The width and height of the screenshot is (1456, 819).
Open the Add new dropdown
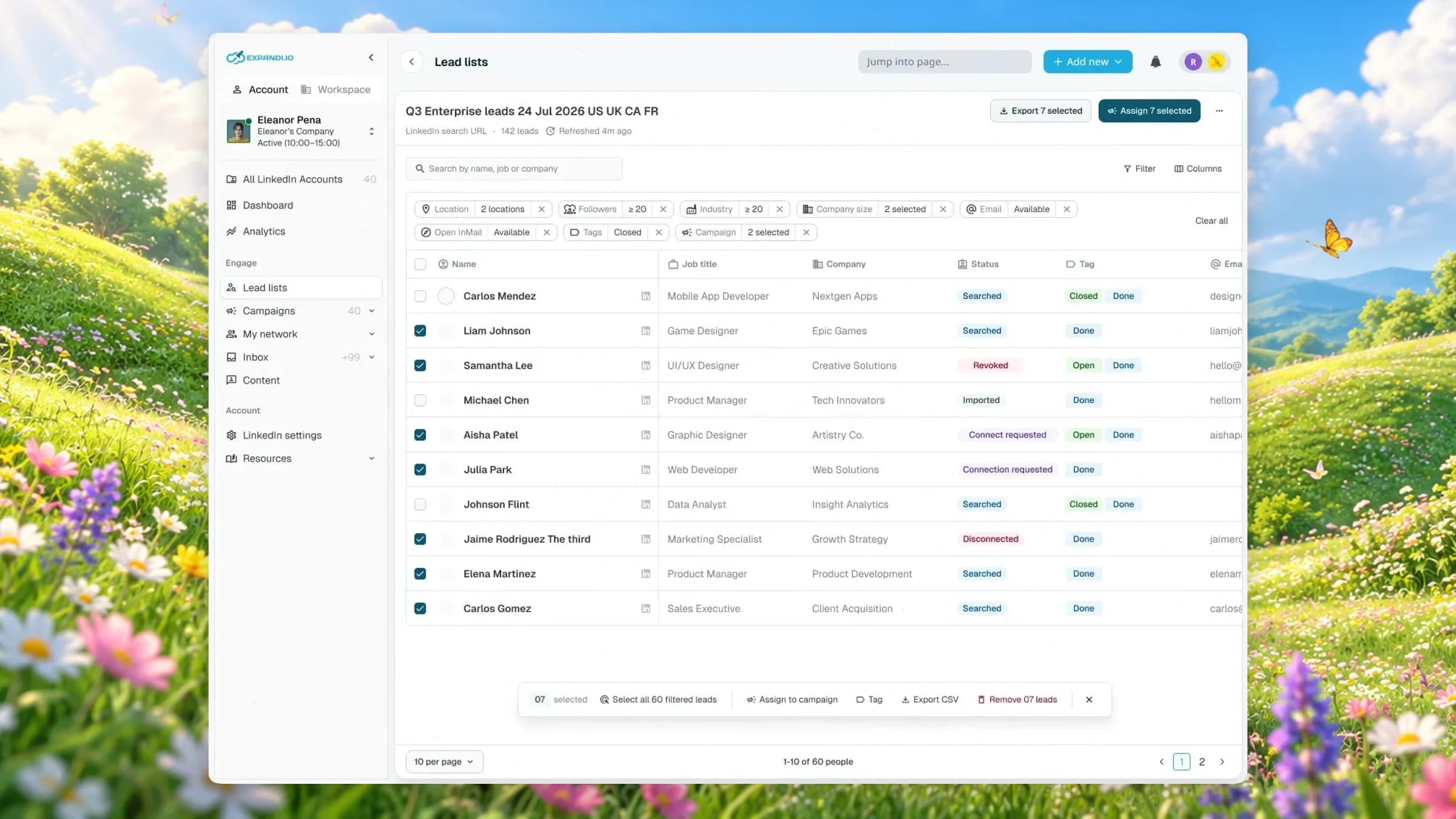tap(1087, 62)
